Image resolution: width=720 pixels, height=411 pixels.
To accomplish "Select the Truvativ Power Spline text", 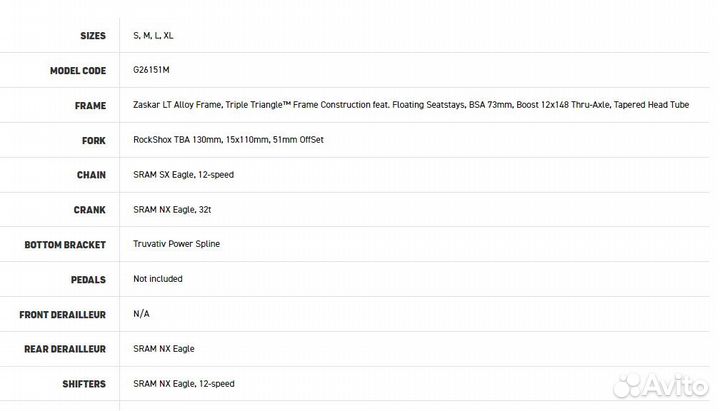I will [176, 244].
